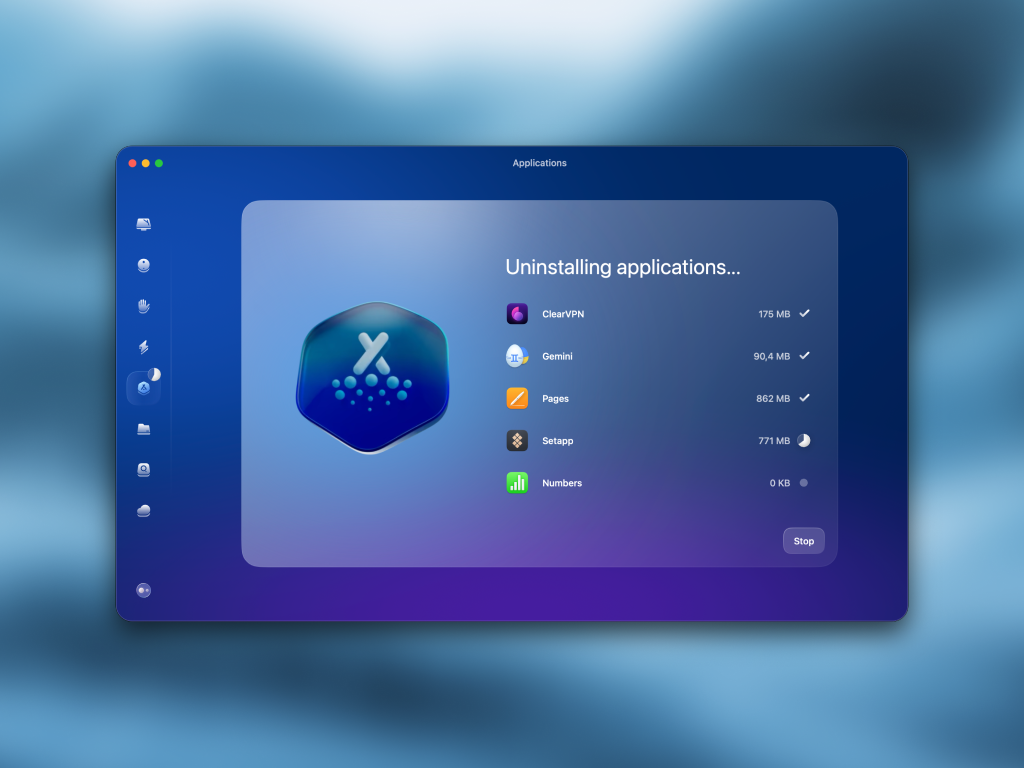The width and height of the screenshot is (1024, 768).
Task: Open the CleanMyMac Assistant icon at bottom
Action: [x=143, y=590]
